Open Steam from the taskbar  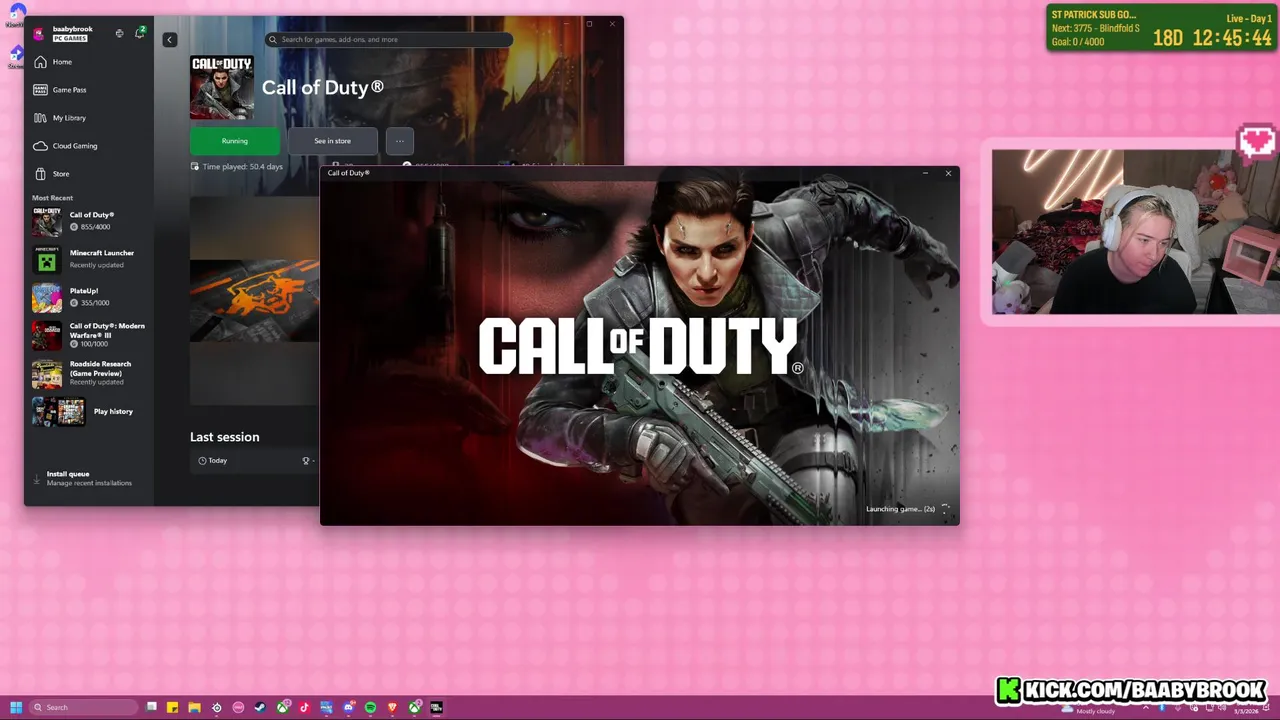[x=260, y=708]
